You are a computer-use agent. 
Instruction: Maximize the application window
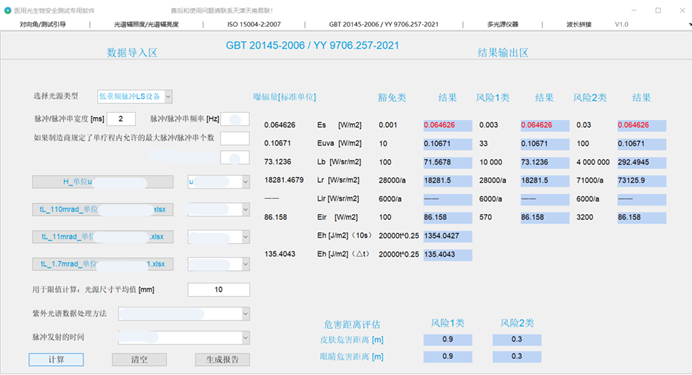coord(658,10)
